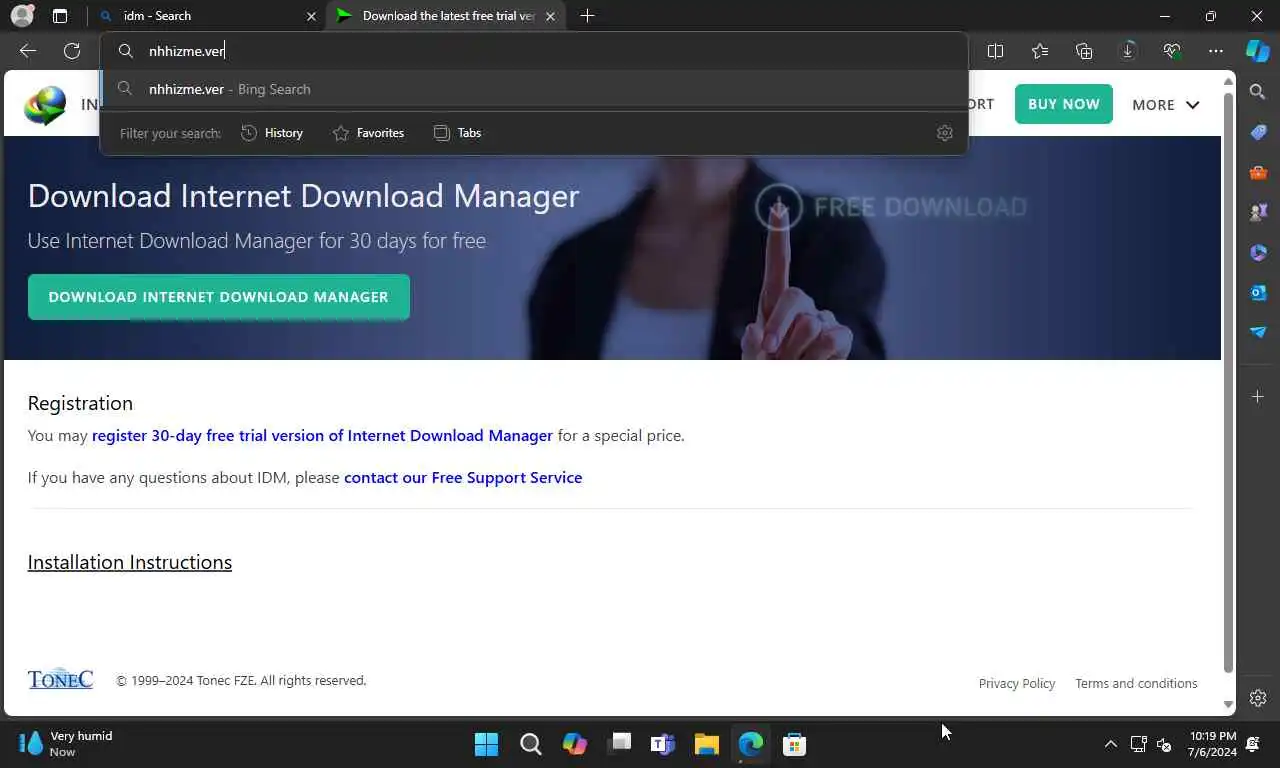Image resolution: width=1280 pixels, height=768 pixels.
Task: Open the clock showing 10:19 PM
Action: click(x=1212, y=744)
